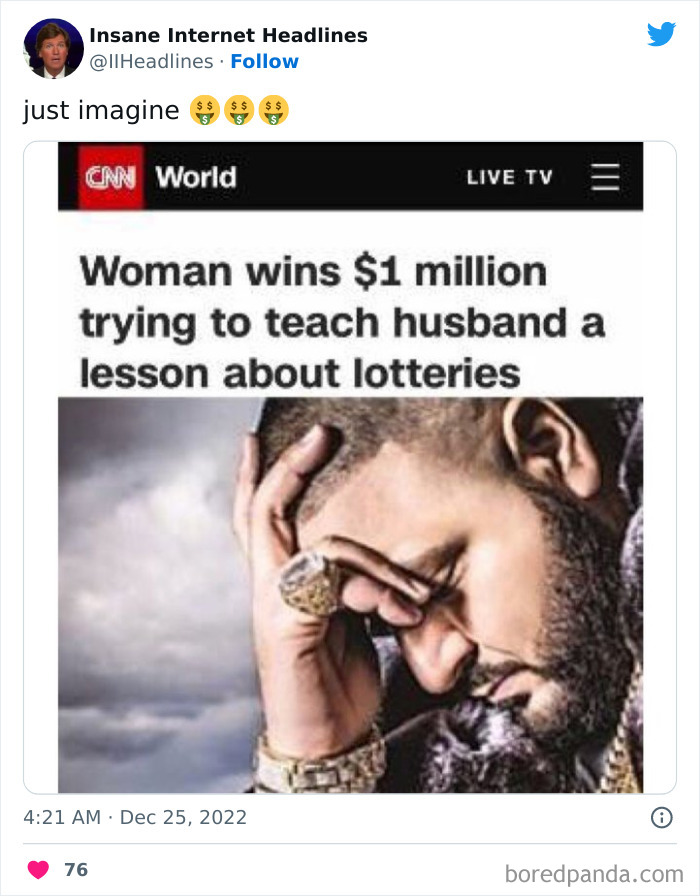
Task: View the 76 likes count
Action: click(x=76, y=869)
